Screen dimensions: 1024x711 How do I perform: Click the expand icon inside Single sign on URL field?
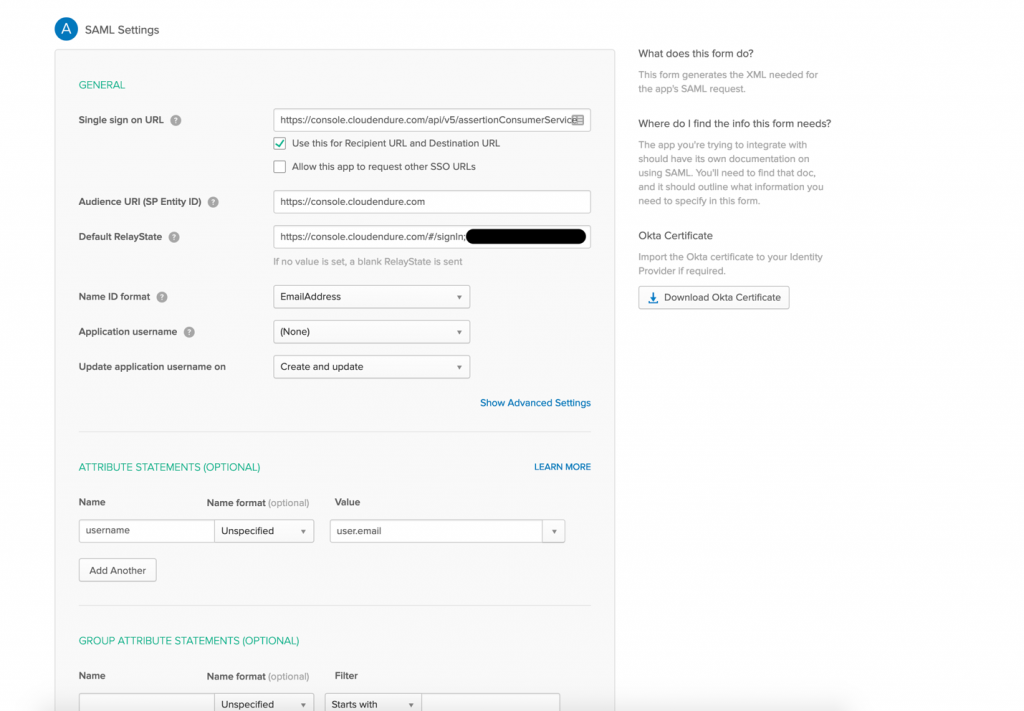[578, 119]
